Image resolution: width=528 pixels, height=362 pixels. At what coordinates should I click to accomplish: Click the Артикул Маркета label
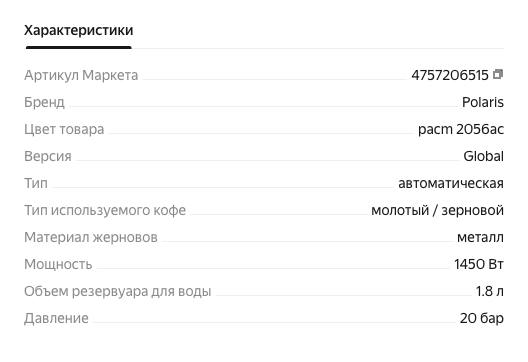81,75
